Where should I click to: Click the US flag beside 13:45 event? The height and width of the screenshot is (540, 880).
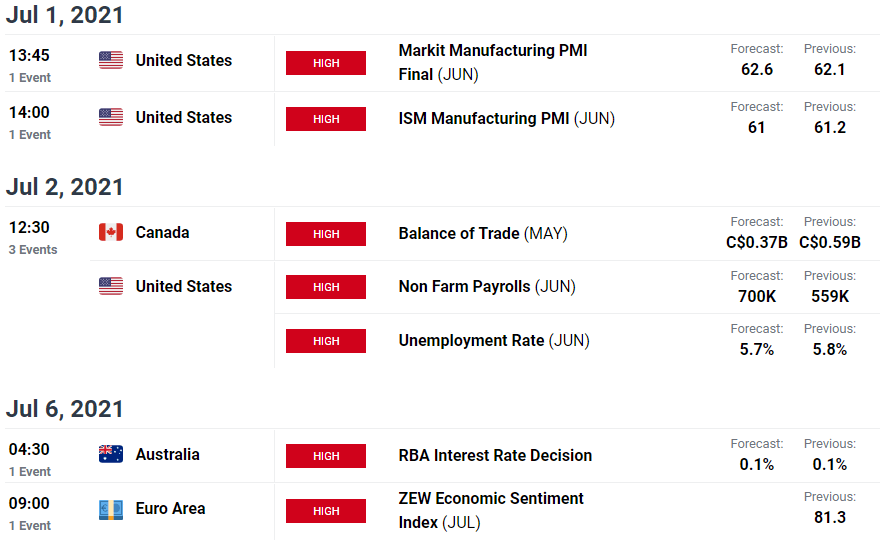111,60
